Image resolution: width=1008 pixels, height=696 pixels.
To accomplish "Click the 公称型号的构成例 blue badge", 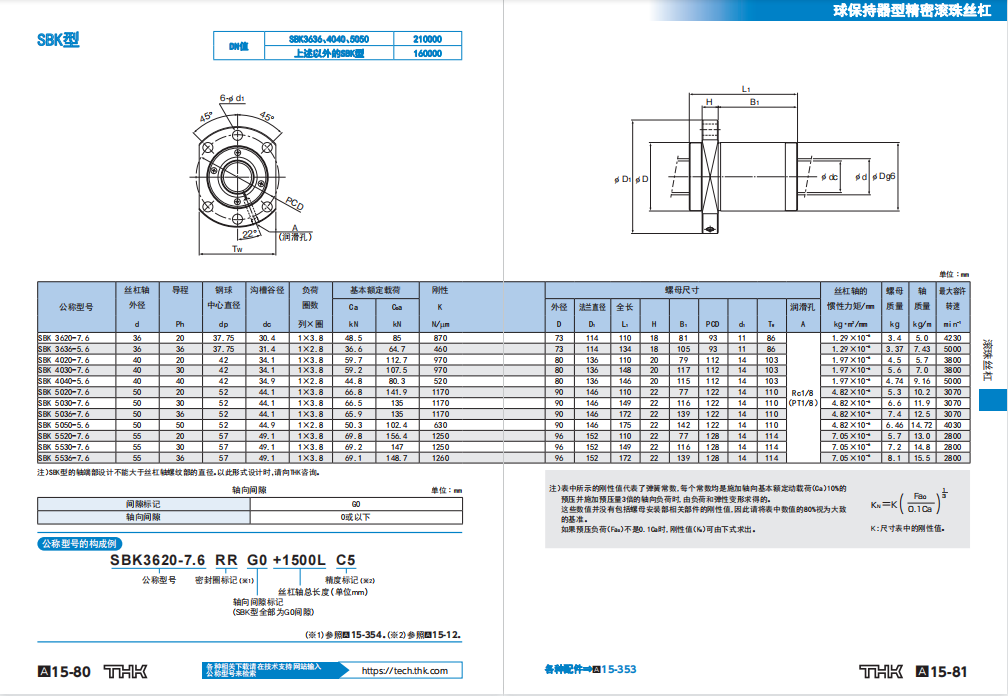I will click(80, 544).
